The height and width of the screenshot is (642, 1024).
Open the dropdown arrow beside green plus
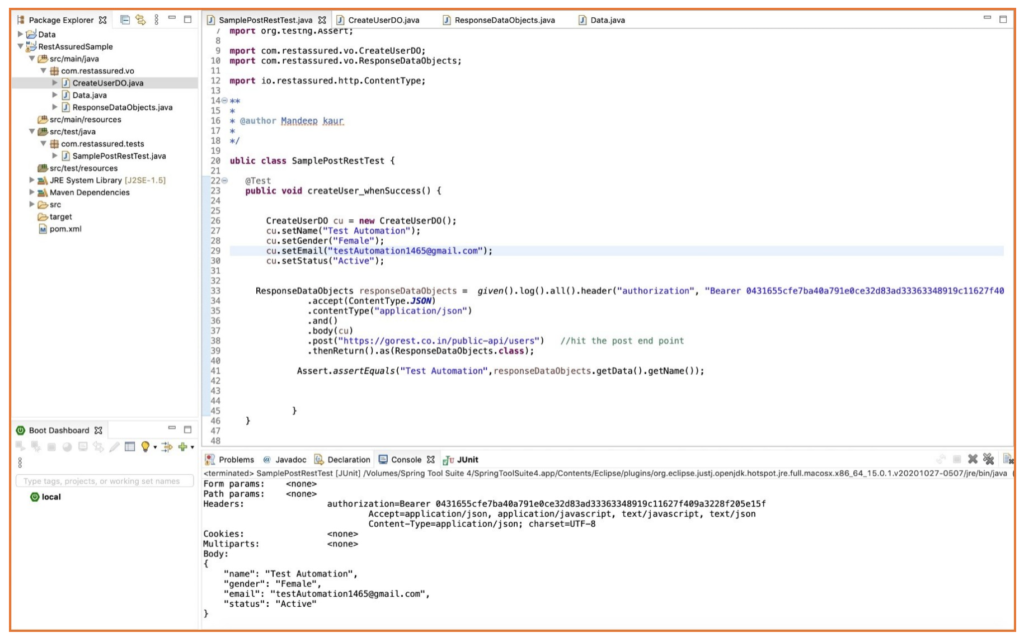192,447
